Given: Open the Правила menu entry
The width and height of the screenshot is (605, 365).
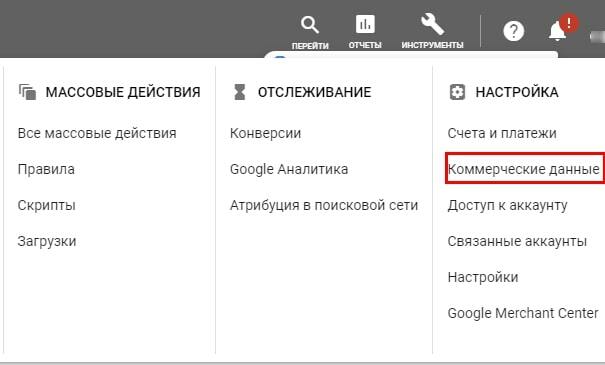Looking at the screenshot, I should [46, 169].
